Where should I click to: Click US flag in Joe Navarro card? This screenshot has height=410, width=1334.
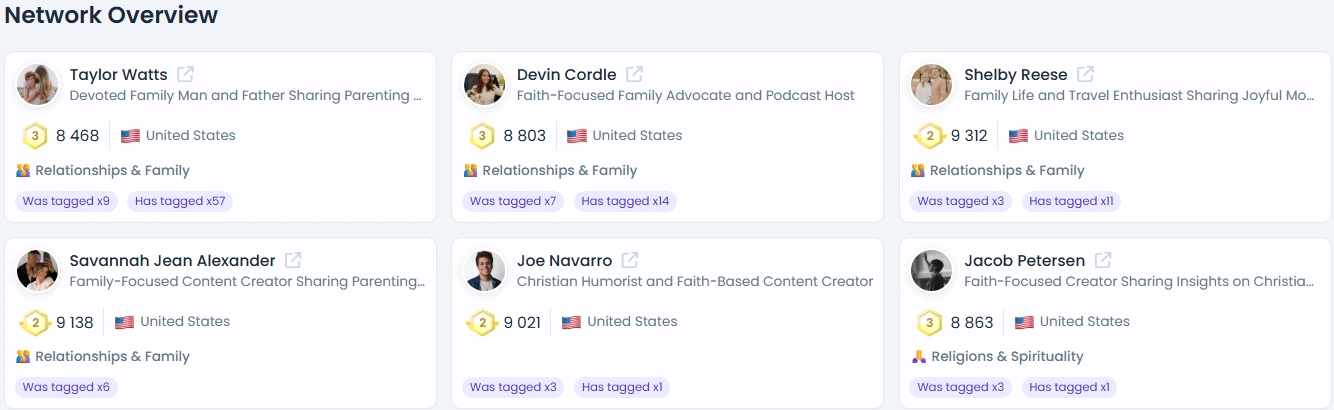pos(571,322)
